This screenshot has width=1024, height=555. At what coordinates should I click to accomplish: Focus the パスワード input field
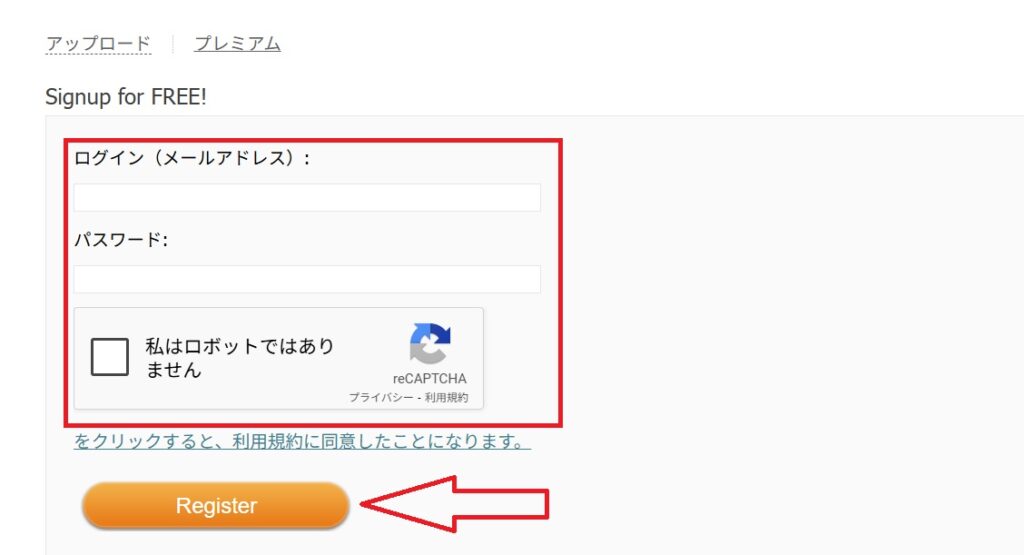point(307,279)
